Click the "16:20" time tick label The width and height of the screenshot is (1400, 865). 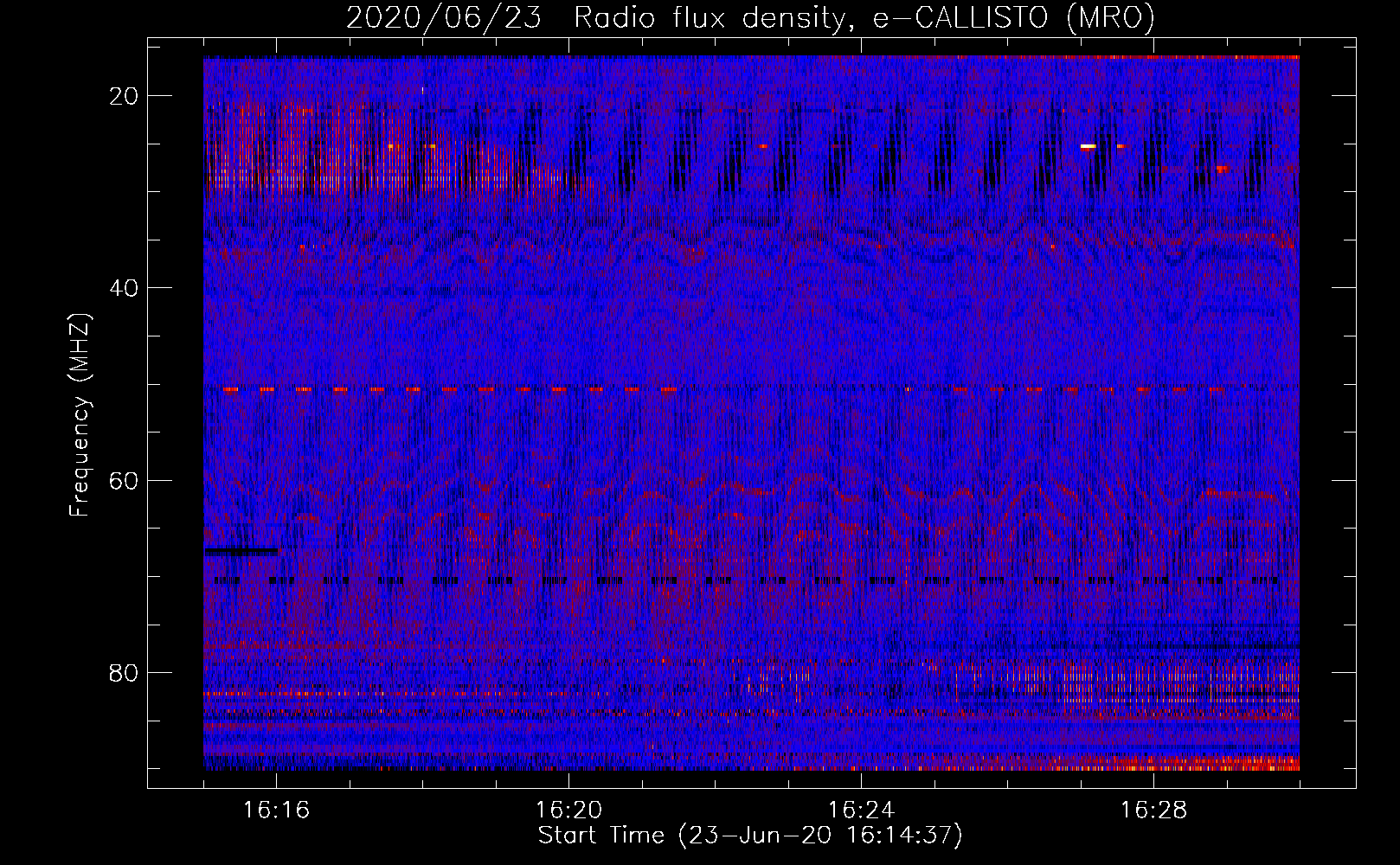[569, 811]
